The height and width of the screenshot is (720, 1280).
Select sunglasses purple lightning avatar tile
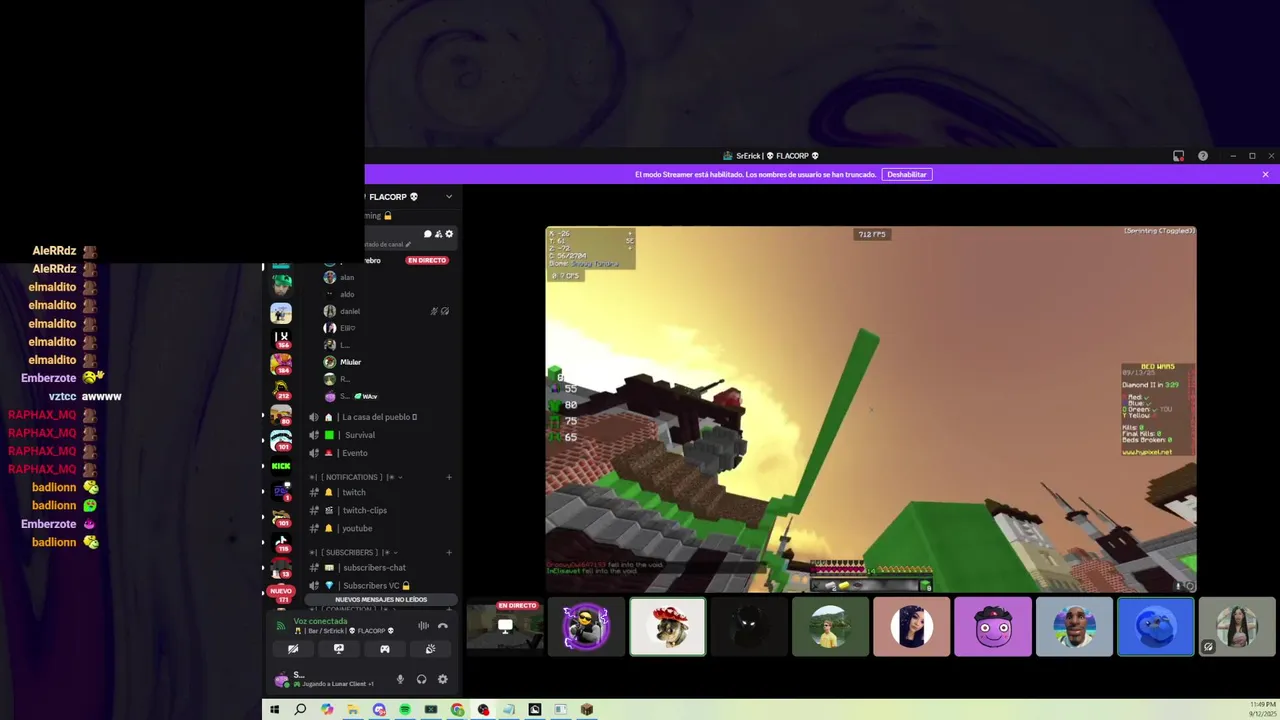click(x=586, y=627)
